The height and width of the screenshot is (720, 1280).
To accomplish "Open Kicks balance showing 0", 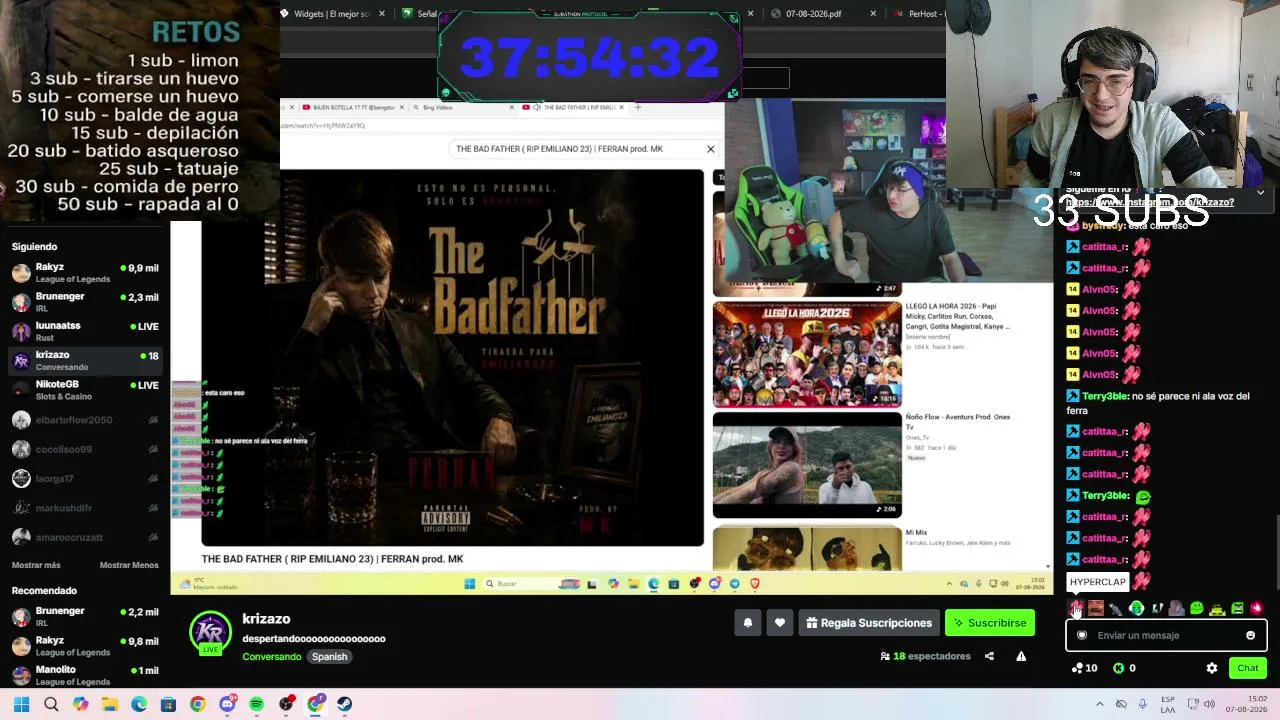I will click(1124, 668).
